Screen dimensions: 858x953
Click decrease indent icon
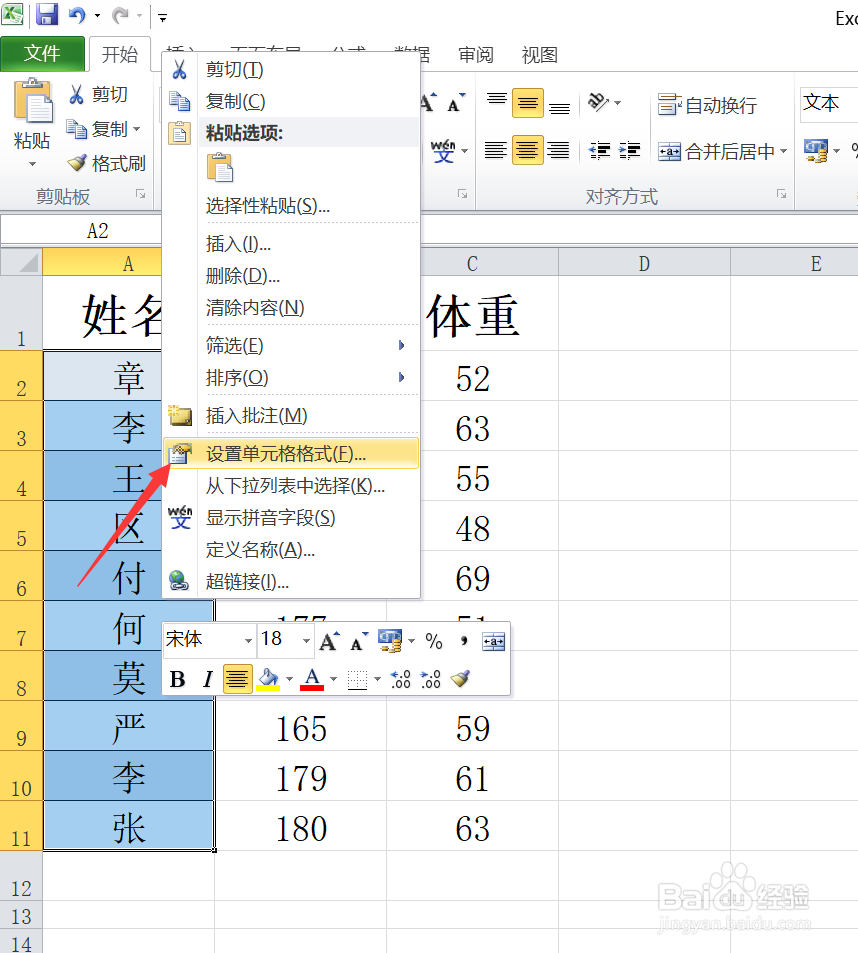click(599, 150)
